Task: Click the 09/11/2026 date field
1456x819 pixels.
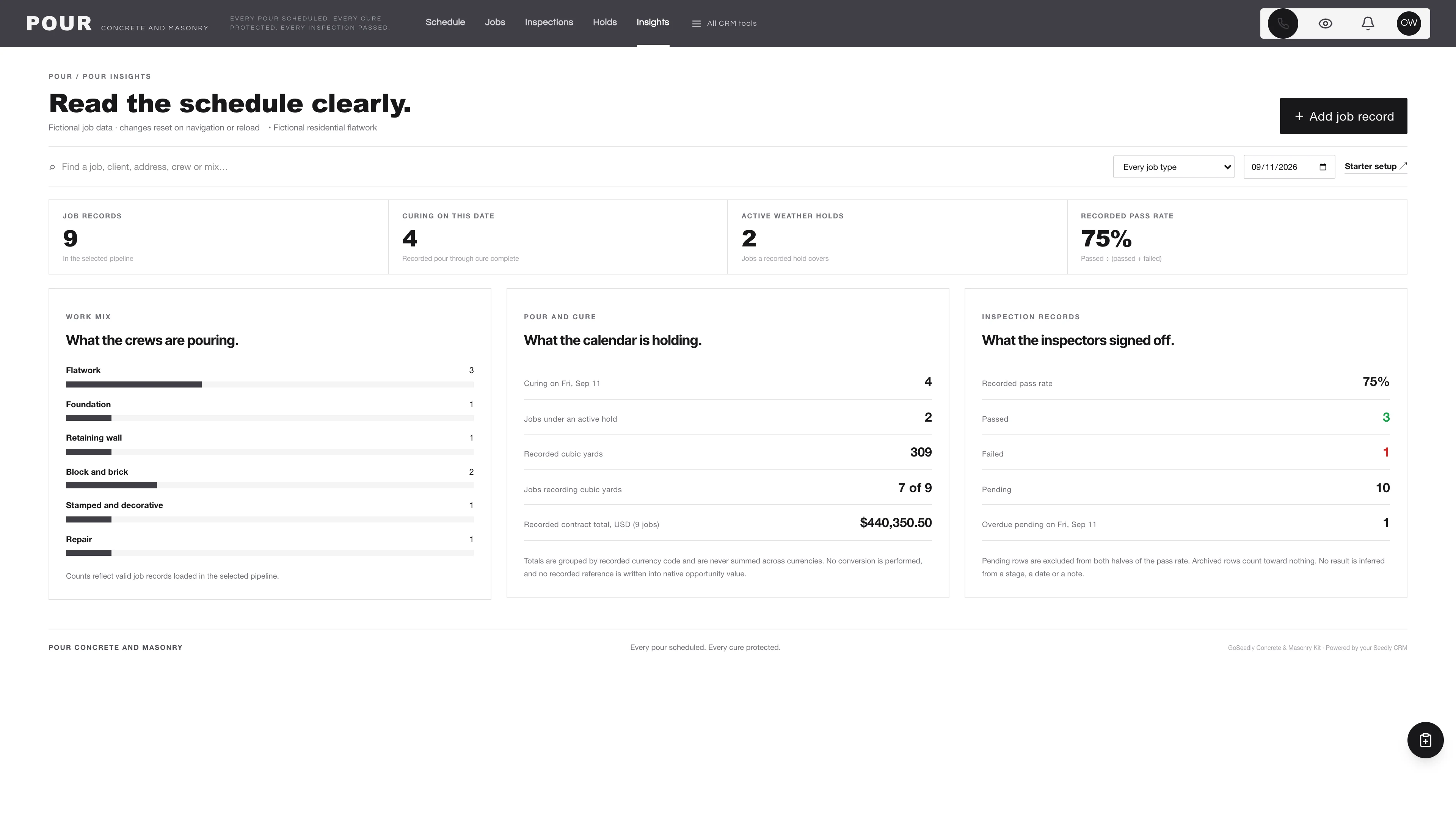Action: point(1289,167)
